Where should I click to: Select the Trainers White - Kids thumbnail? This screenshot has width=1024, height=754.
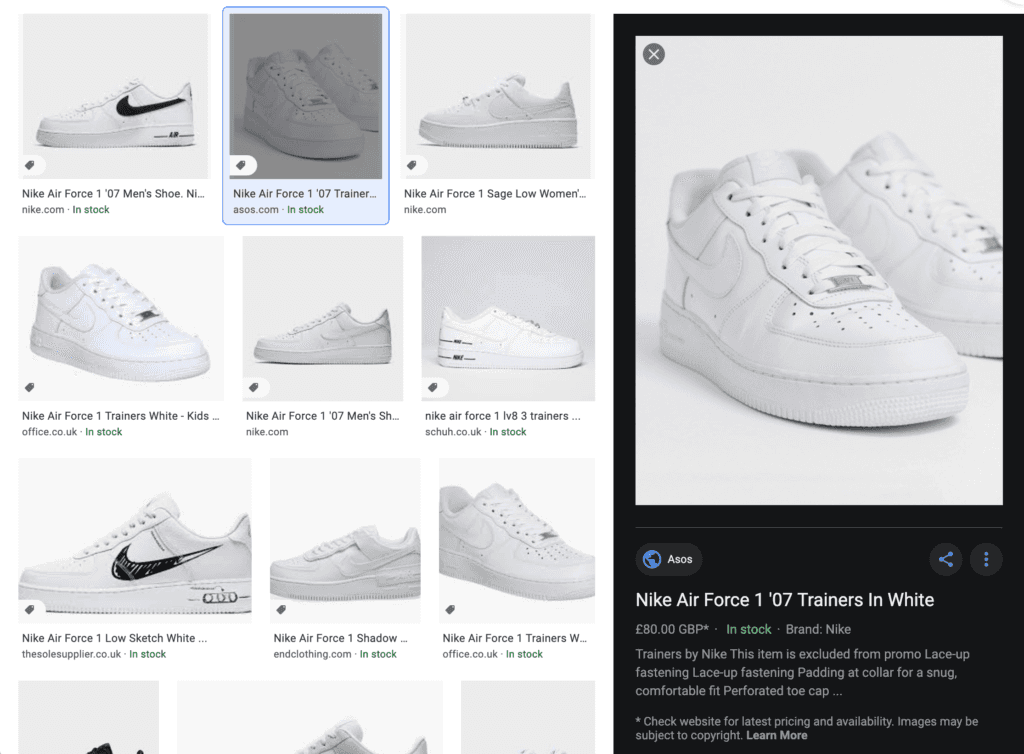click(121, 318)
